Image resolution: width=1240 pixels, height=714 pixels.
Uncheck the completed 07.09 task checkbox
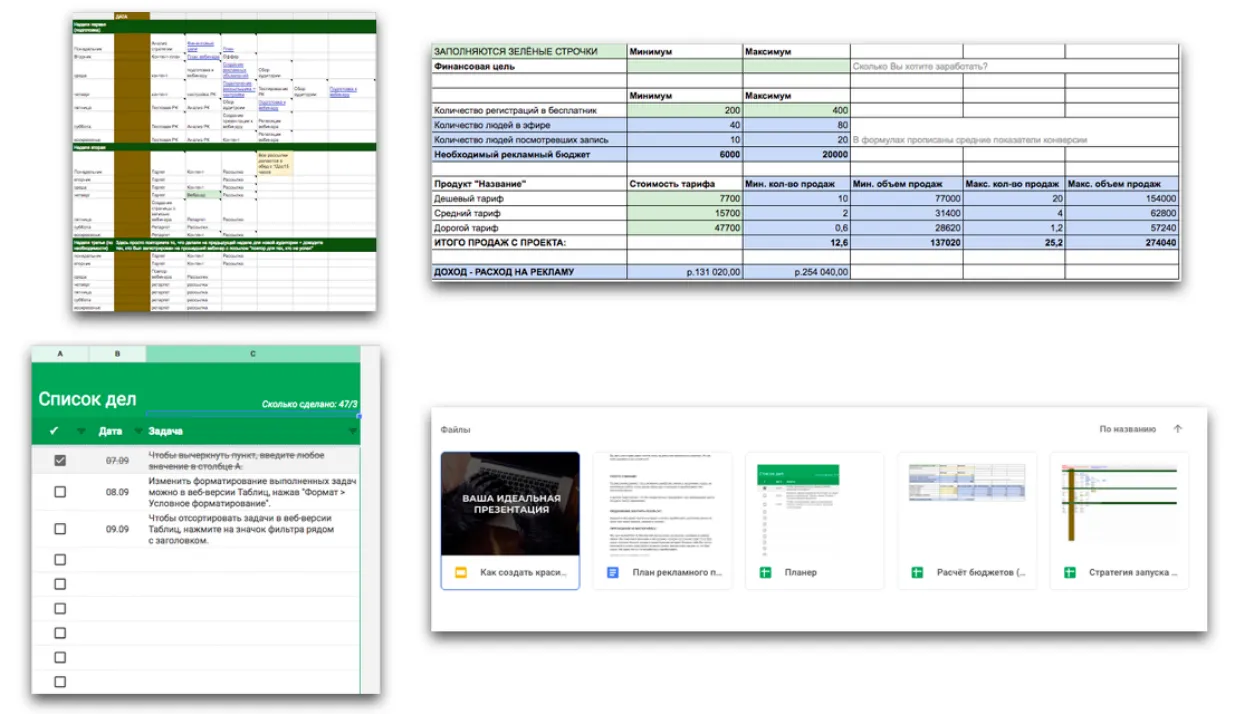click(x=60, y=461)
